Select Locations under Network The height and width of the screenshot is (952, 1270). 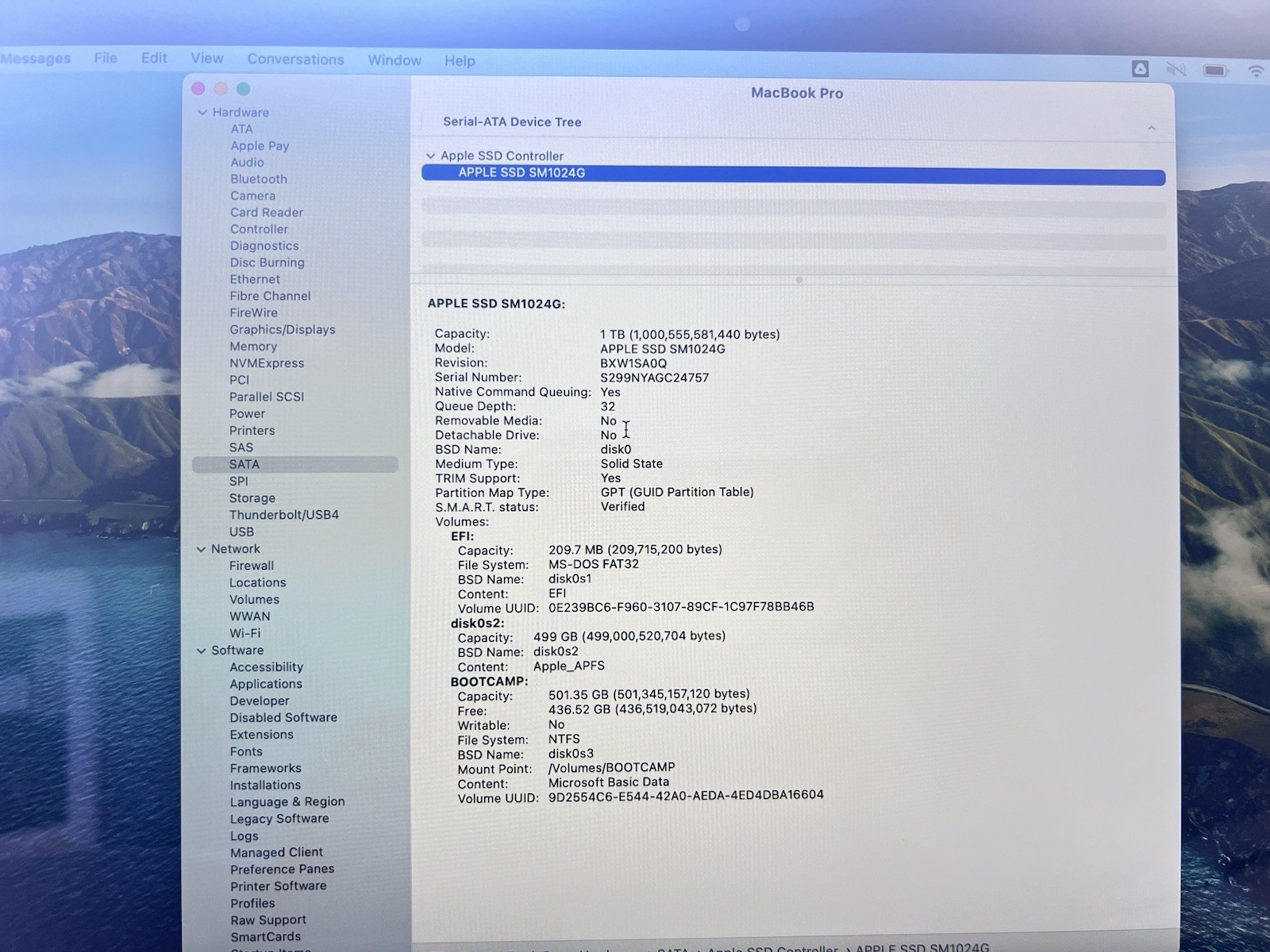pos(257,582)
